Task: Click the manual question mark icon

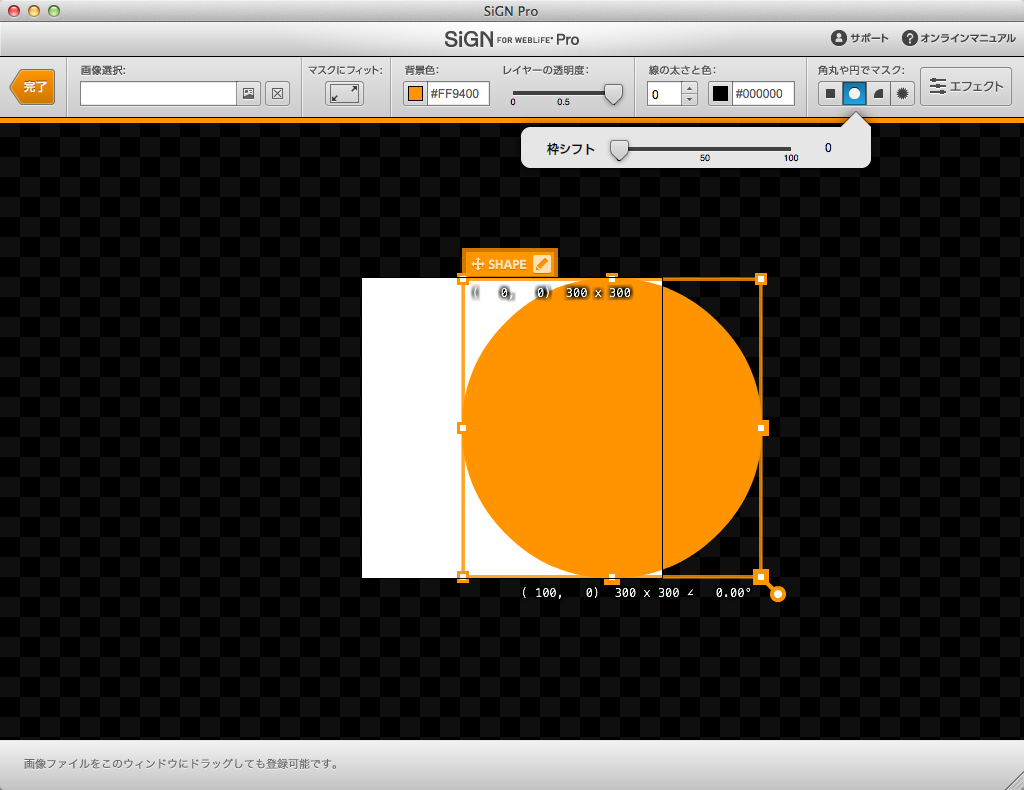Action: [x=910, y=38]
